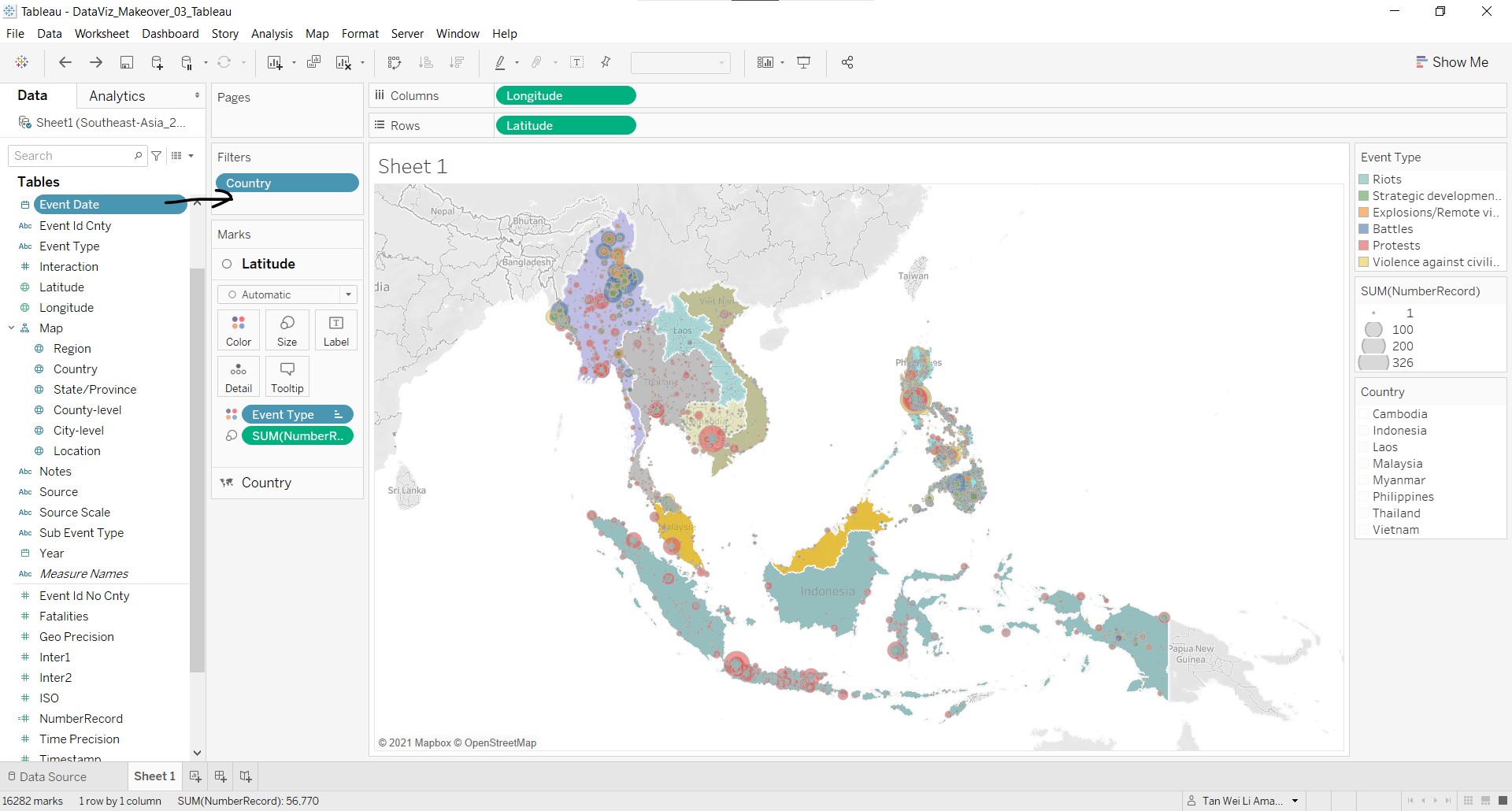Collapse the Map hierarchy in Tables

(12, 328)
